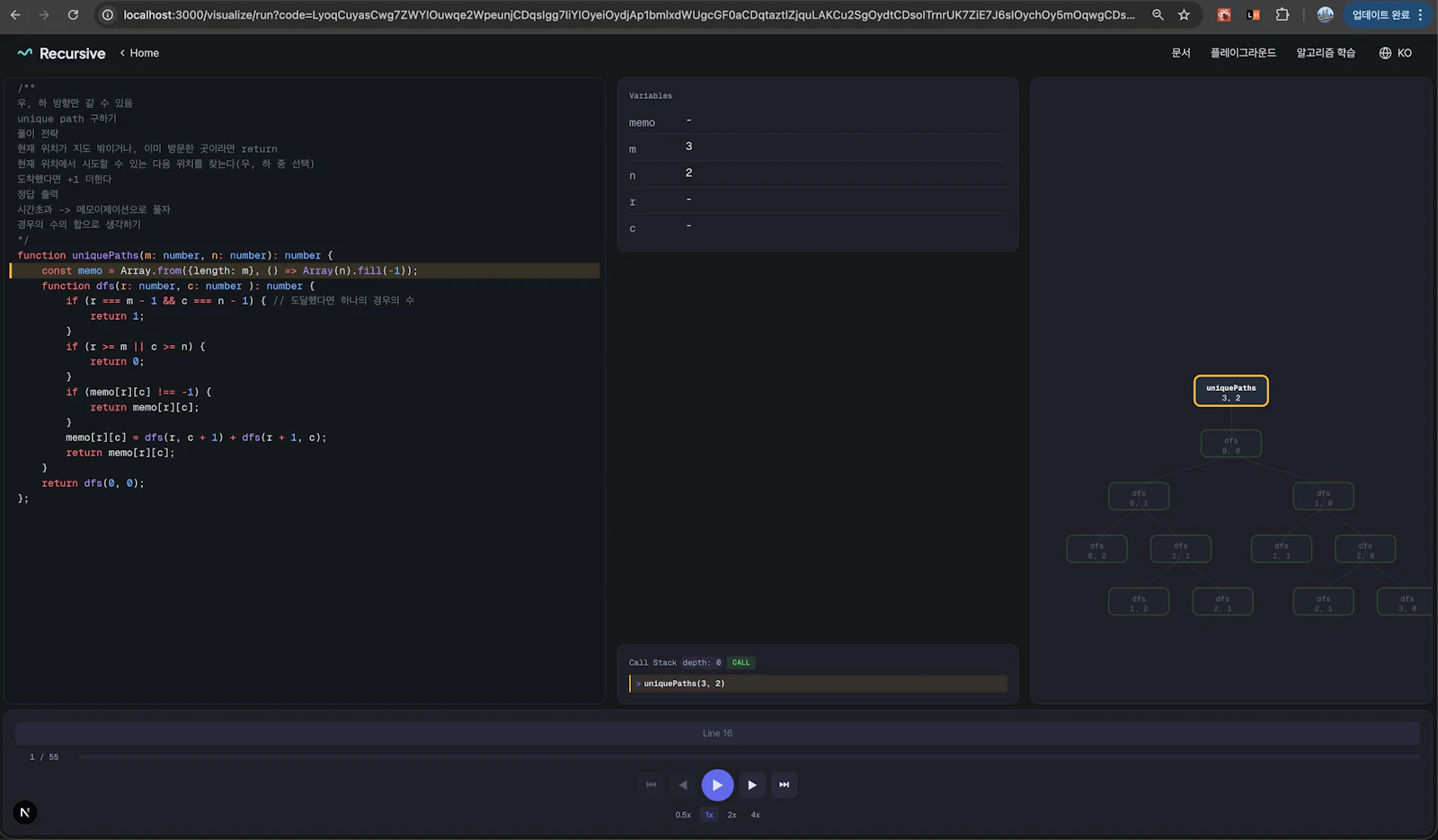Screen dimensions: 1438x840
Task: Click the N avatar in the bottom corner
Action: [x=24, y=812]
